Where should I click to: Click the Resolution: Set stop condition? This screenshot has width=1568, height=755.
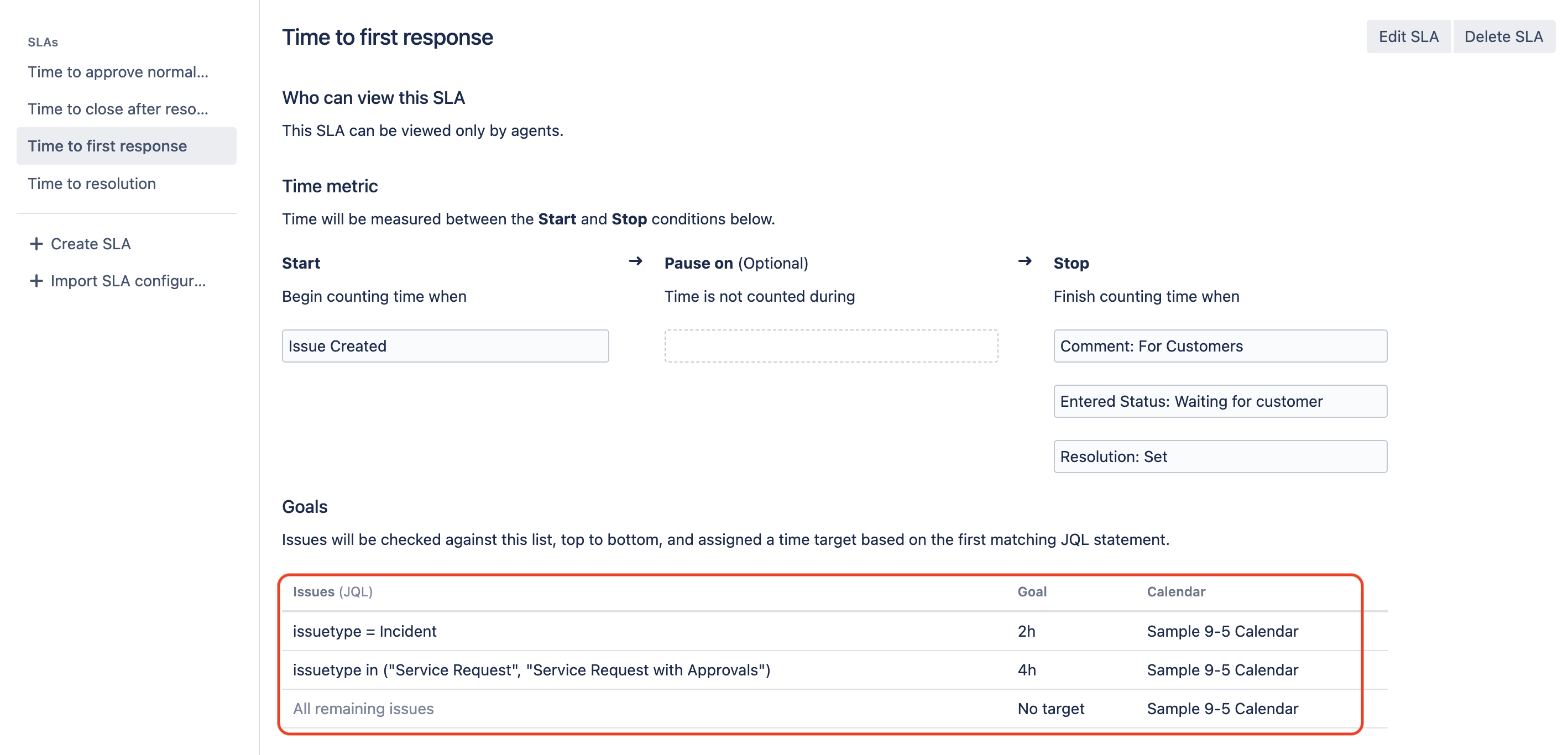[x=1220, y=457]
